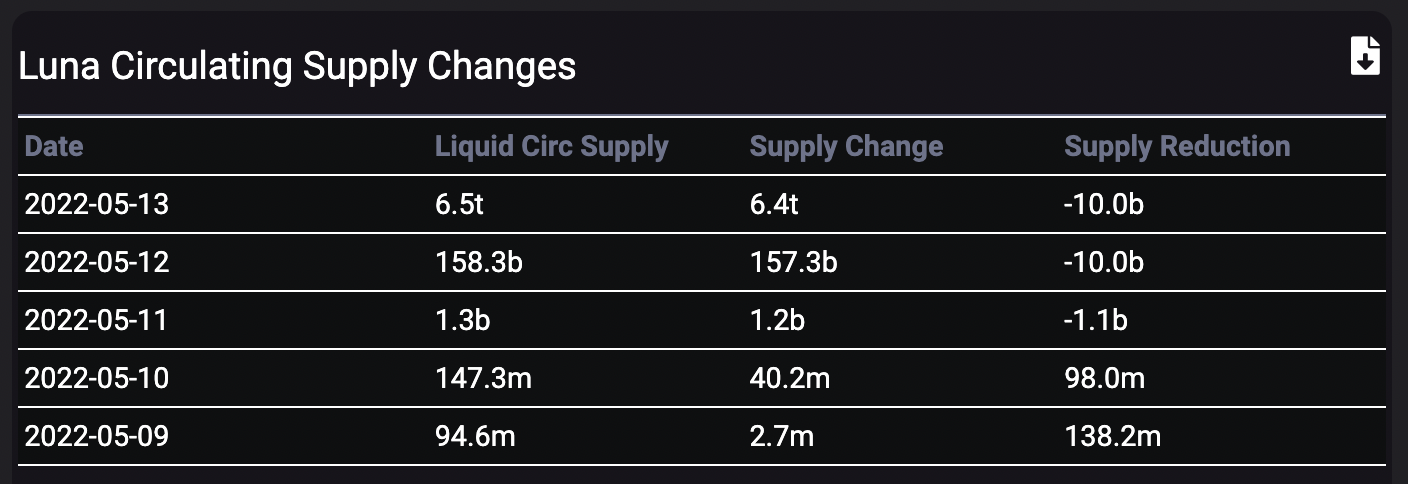The image size is (1408, 484).
Task: Click the 157.3b supply change value
Action: (793, 262)
